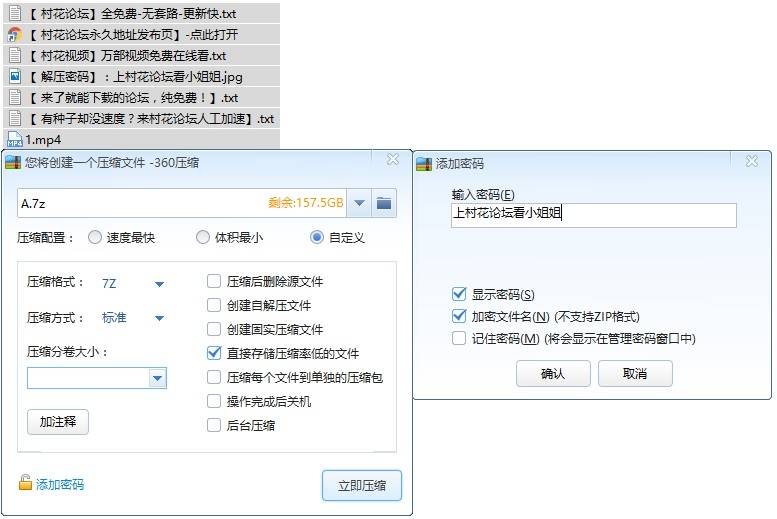
Task: Select the 速度最快 radio option
Action: [95, 237]
